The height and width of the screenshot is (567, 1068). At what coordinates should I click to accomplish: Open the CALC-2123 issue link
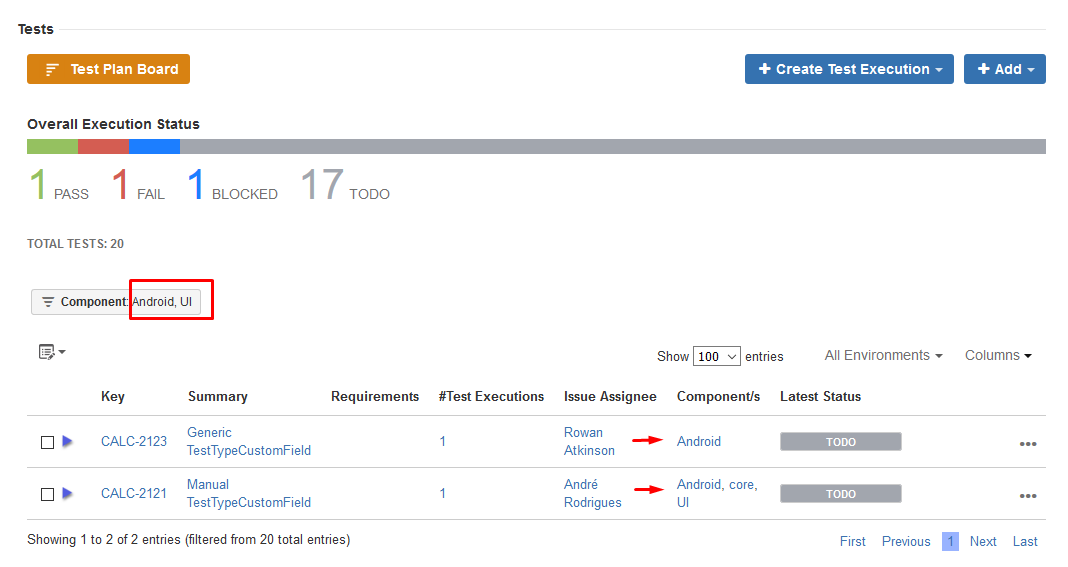(x=134, y=441)
